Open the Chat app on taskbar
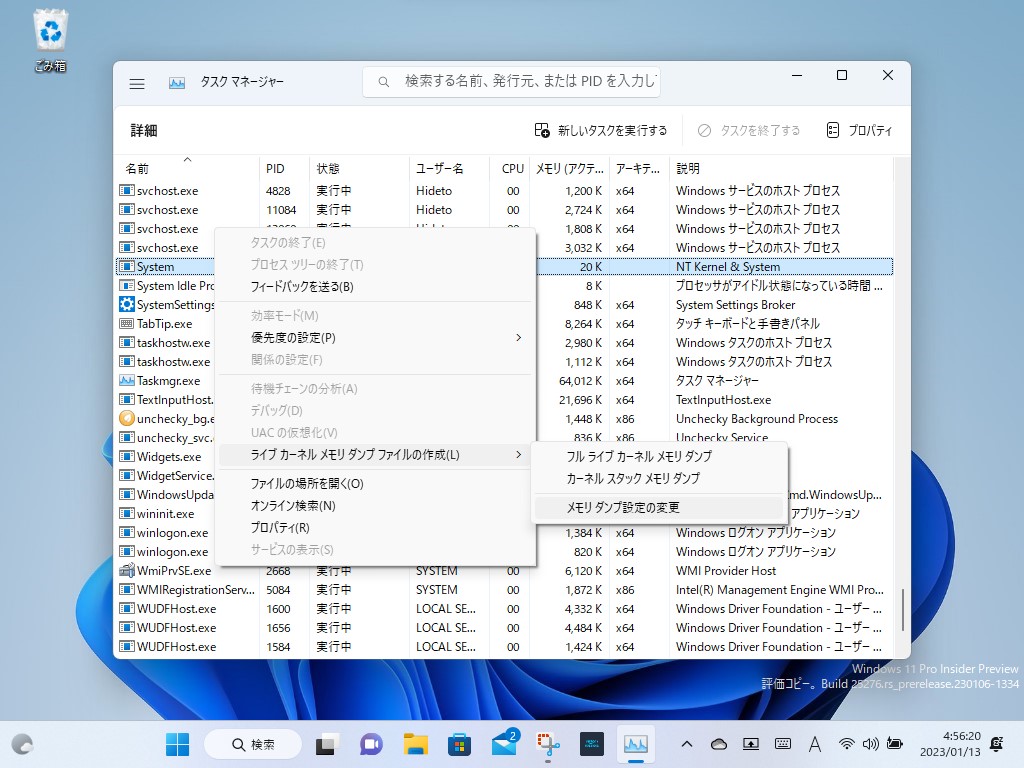1024x768 pixels. (371, 744)
